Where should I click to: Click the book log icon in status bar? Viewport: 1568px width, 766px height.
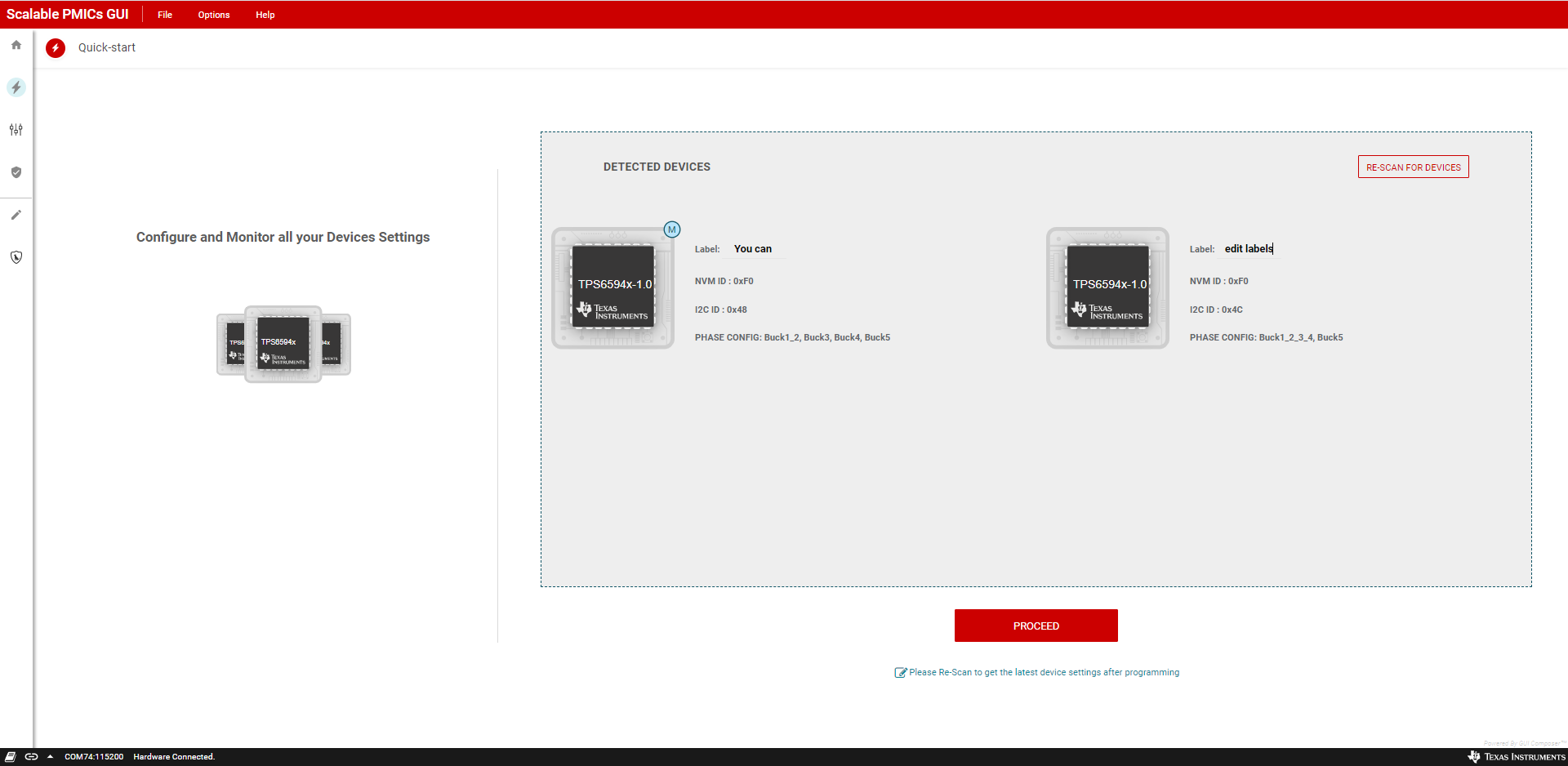tap(11, 757)
